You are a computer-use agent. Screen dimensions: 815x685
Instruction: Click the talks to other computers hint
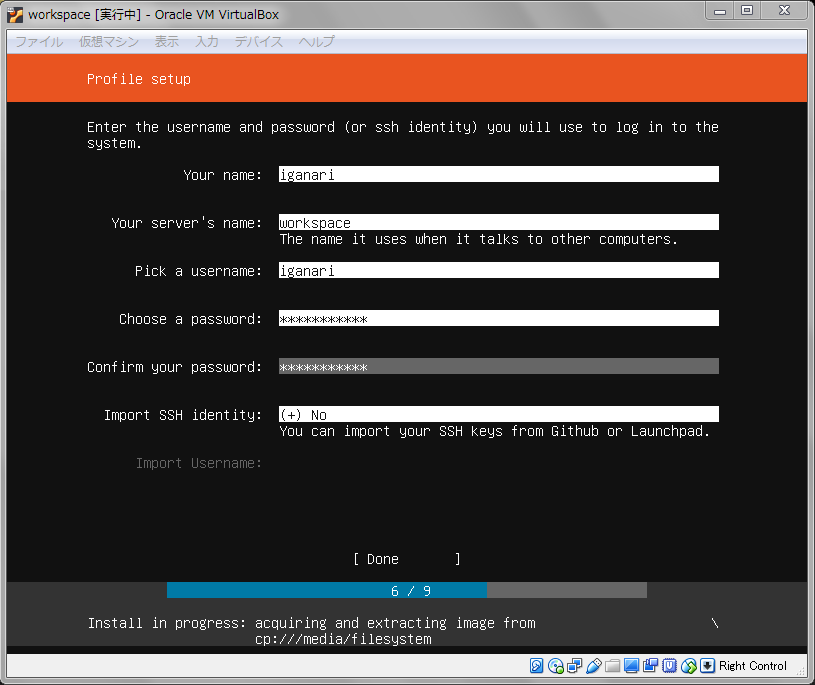pos(479,239)
